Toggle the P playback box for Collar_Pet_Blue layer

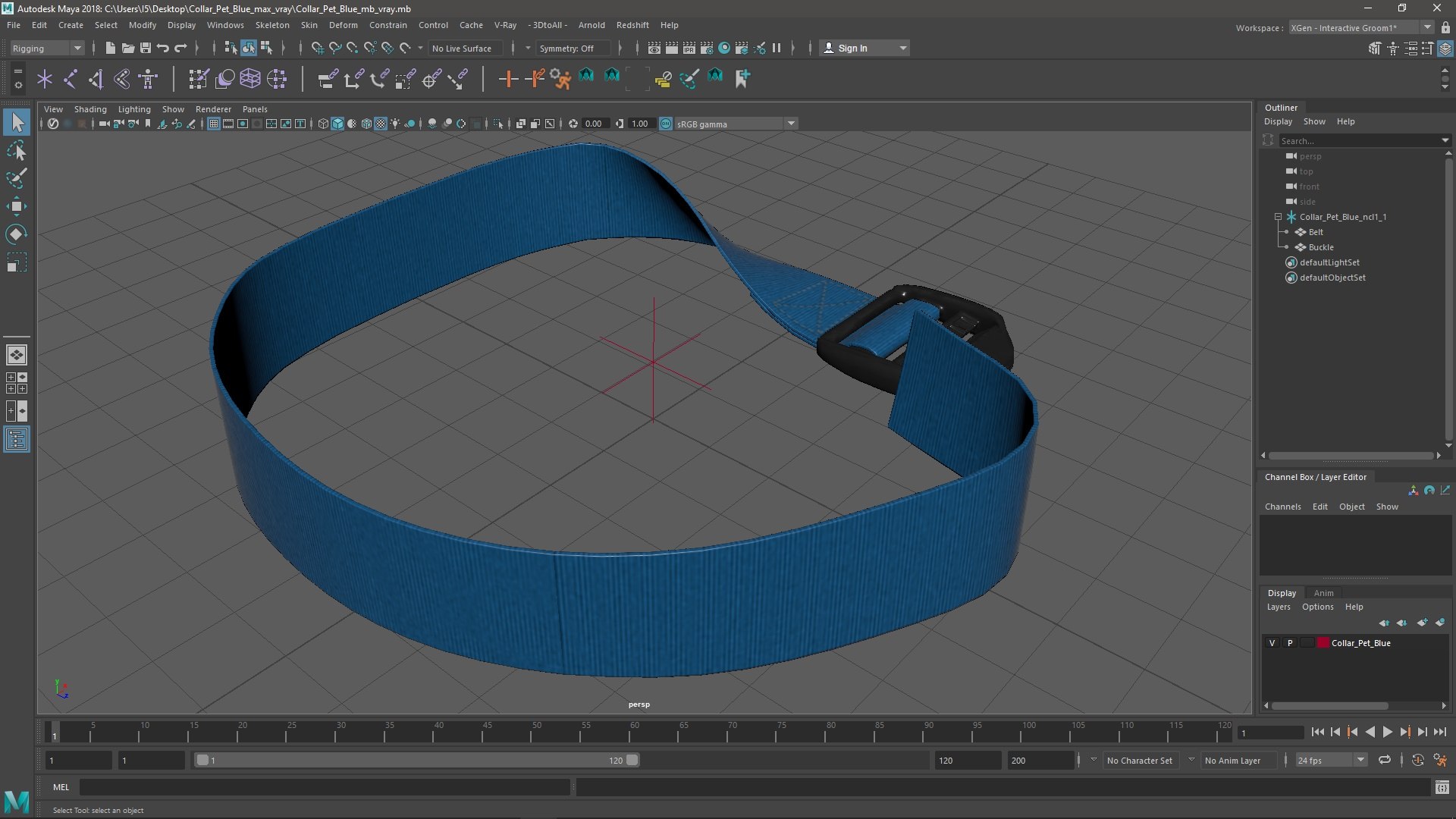(x=1289, y=643)
